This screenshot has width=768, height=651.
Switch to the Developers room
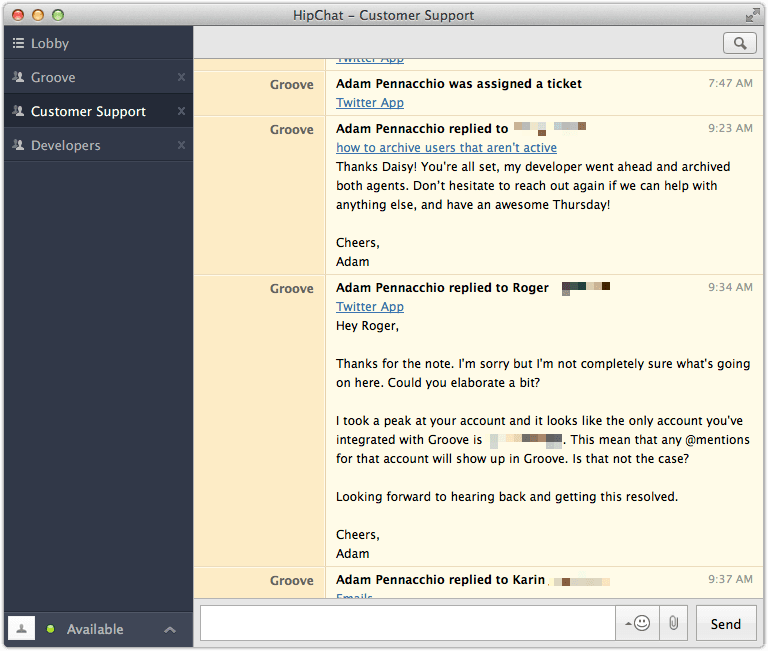65,146
